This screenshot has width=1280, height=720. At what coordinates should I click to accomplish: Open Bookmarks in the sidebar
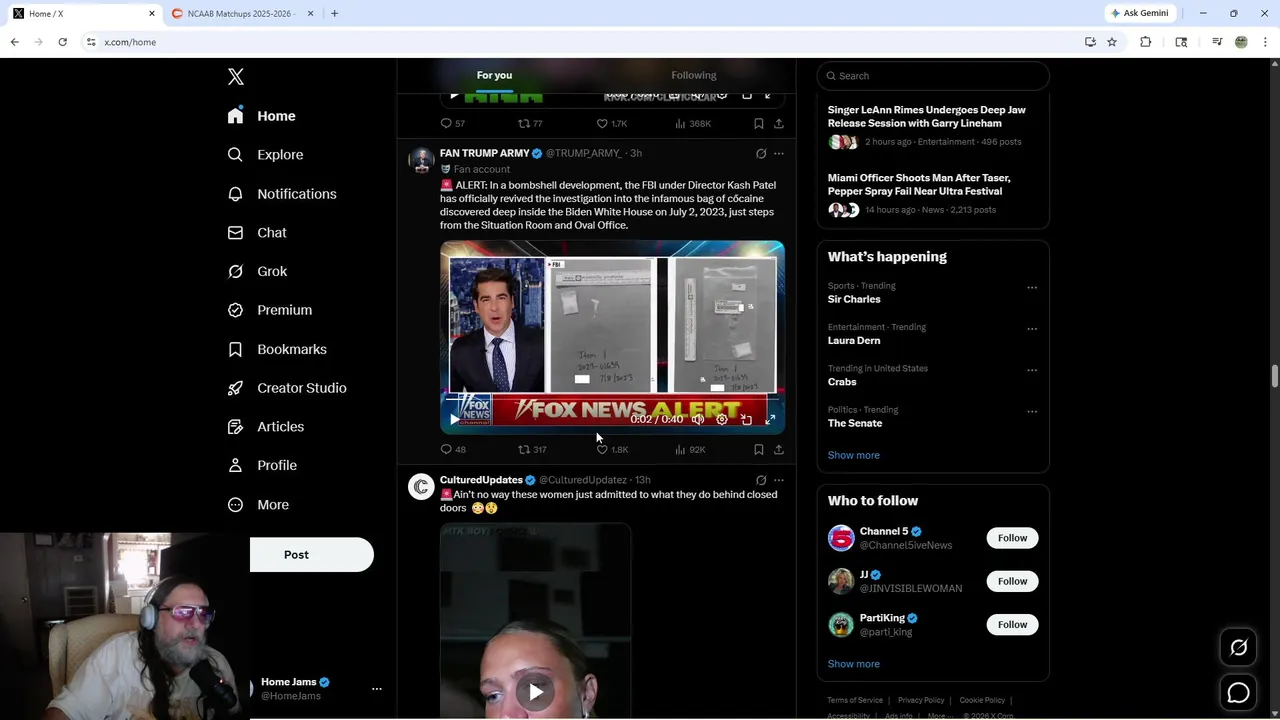277,349
